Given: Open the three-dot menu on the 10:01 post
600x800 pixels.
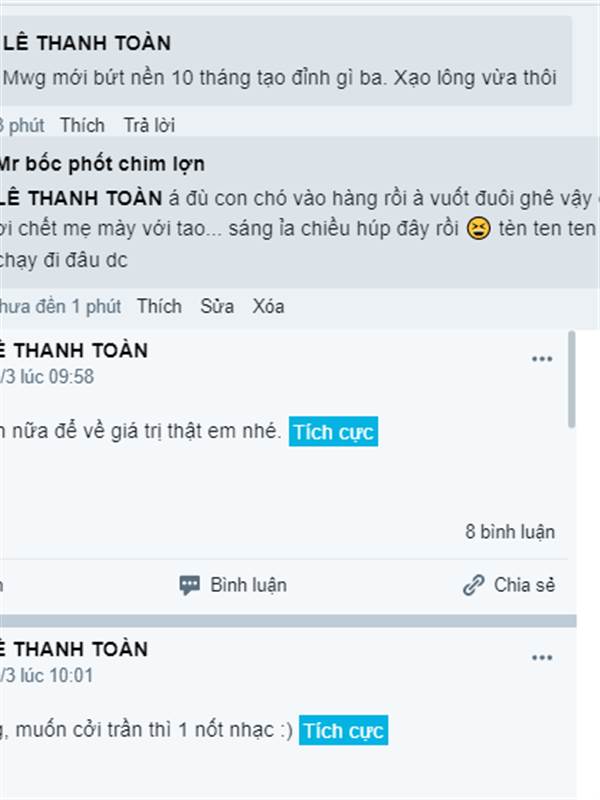Looking at the screenshot, I should point(542,657).
